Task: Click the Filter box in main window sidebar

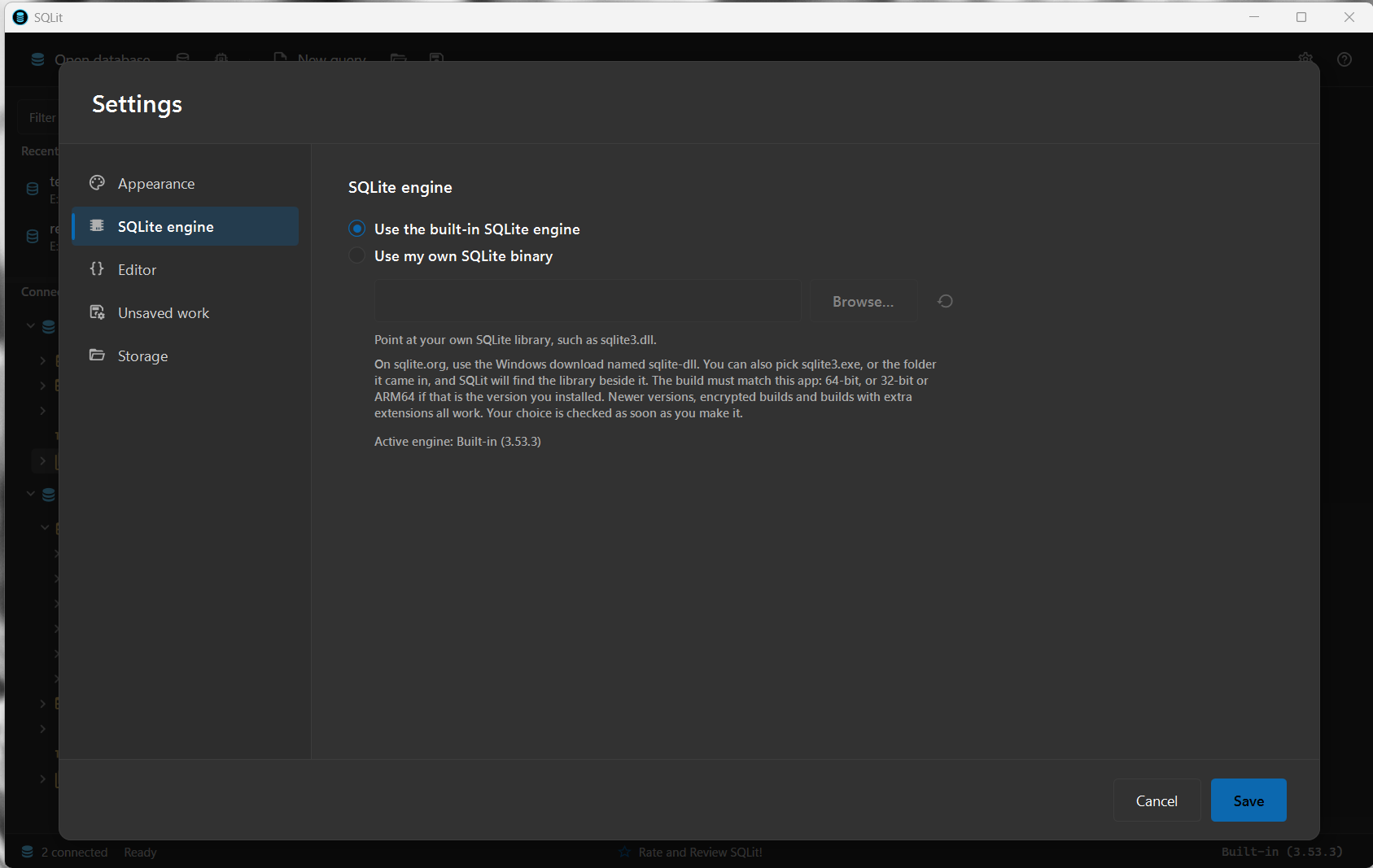Action: tap(39, 118)
